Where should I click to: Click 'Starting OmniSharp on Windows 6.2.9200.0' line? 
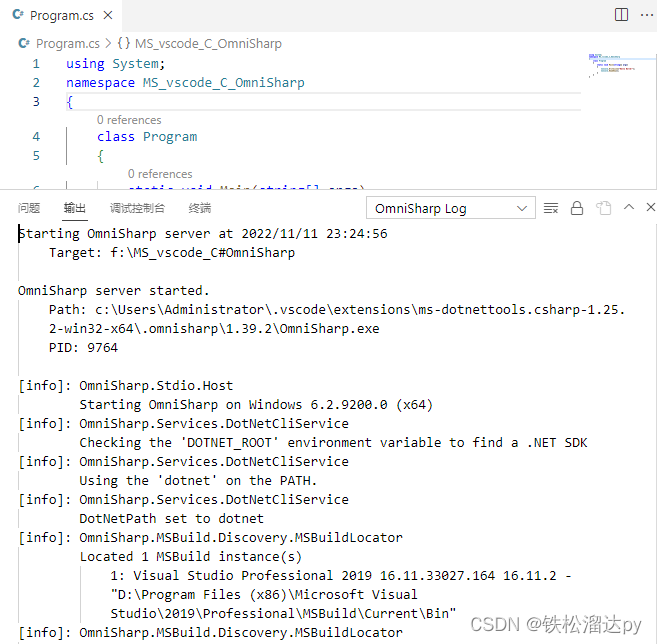[256, 404]
